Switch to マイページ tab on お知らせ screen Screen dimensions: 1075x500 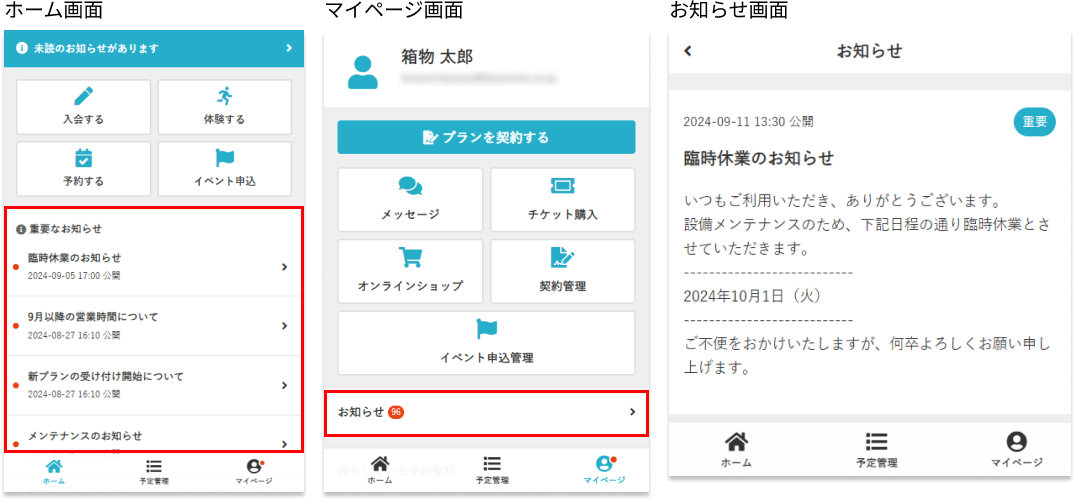[1016, 450]
